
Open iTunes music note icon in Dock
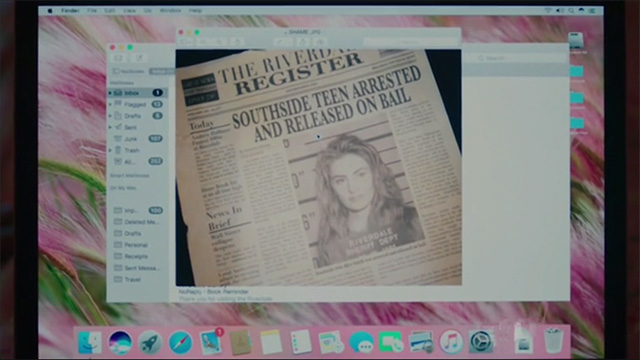coord(451,342)
